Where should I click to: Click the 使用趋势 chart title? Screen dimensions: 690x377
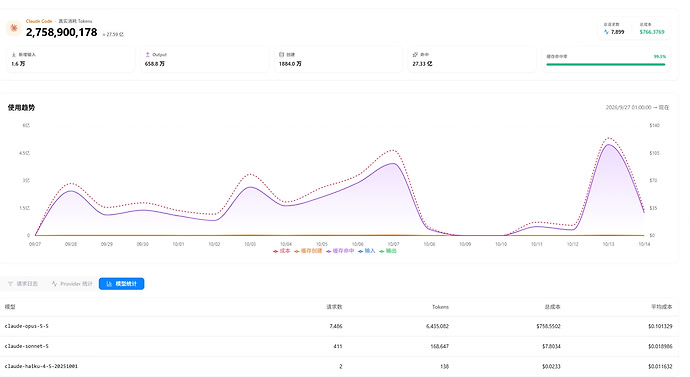21,107
